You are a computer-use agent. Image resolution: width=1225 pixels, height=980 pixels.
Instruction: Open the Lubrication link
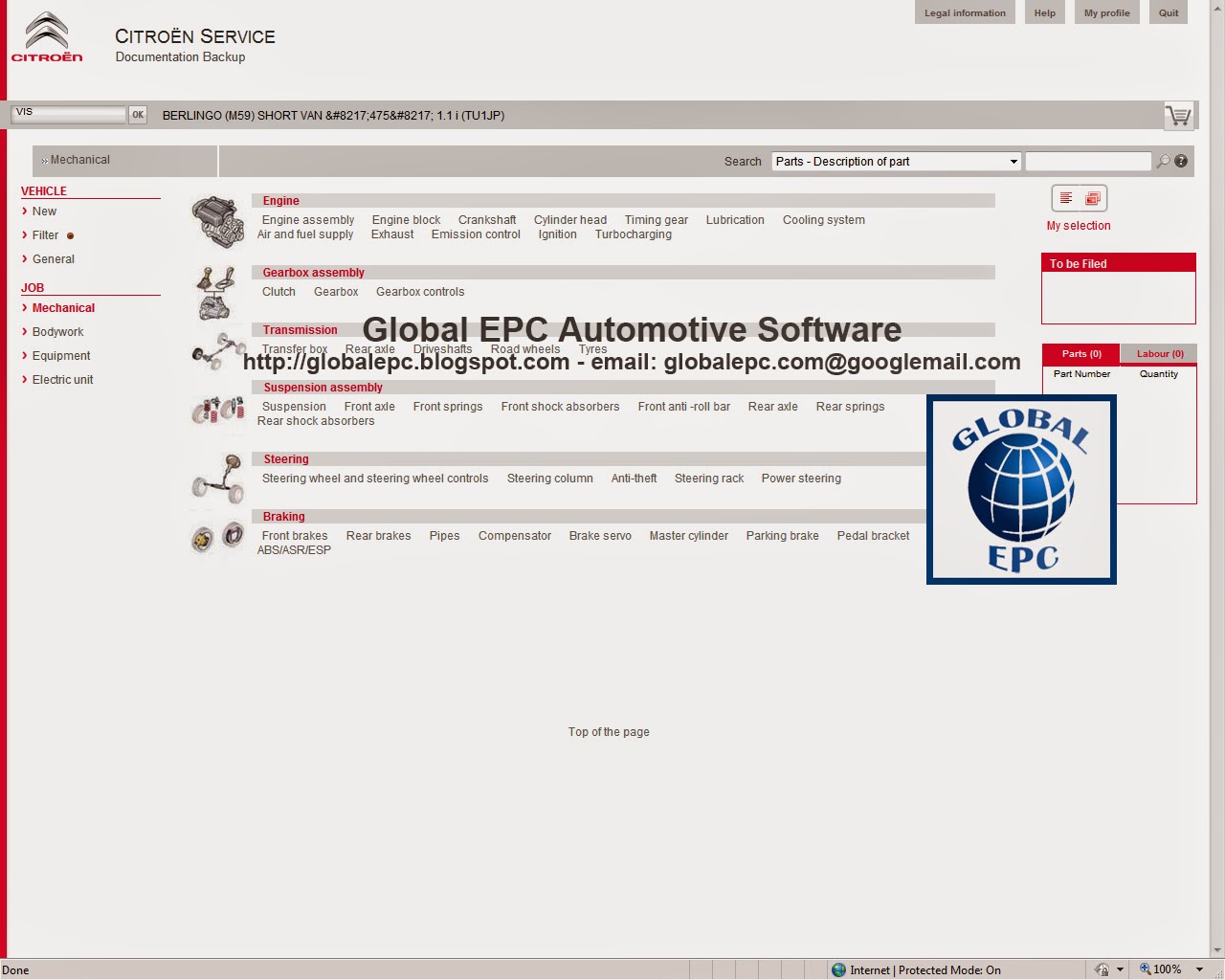(735, 220)
